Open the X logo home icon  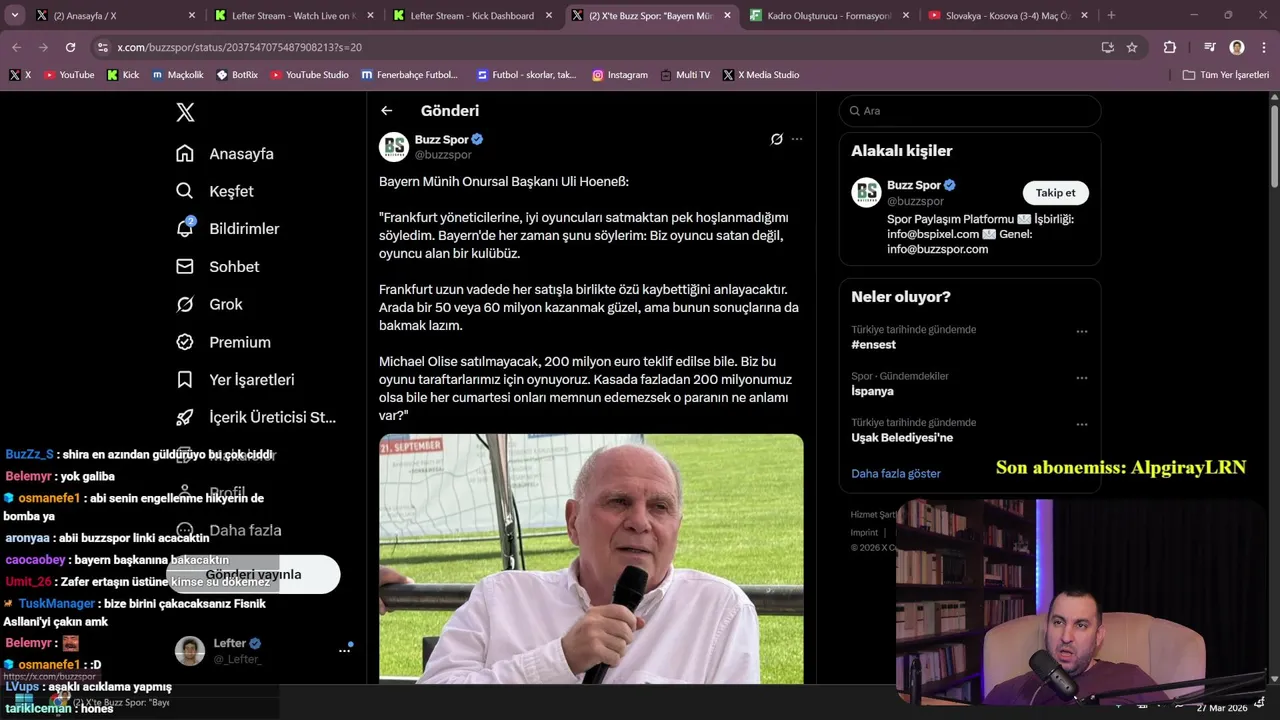pyautogui.click(x=185, y=112)
